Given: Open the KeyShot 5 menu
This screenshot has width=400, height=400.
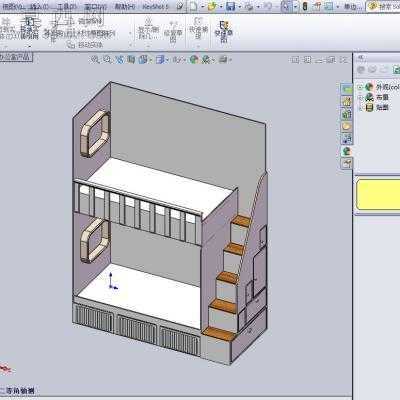Looking at the screenshot, I should (x=156, y=6).
